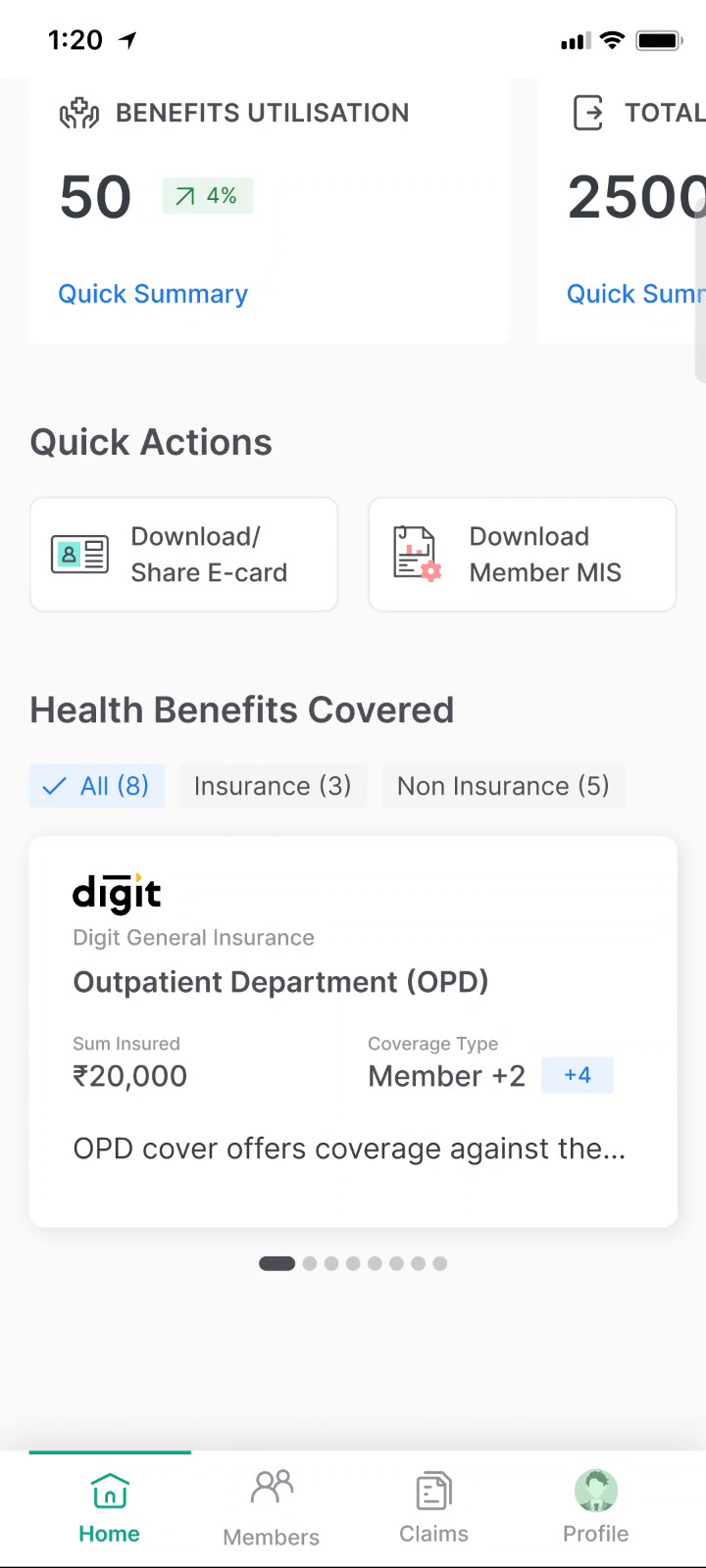Go to the Claims tab
Screen dimensions: 706x1568
pyautogui.click(x=433, y=1507)
